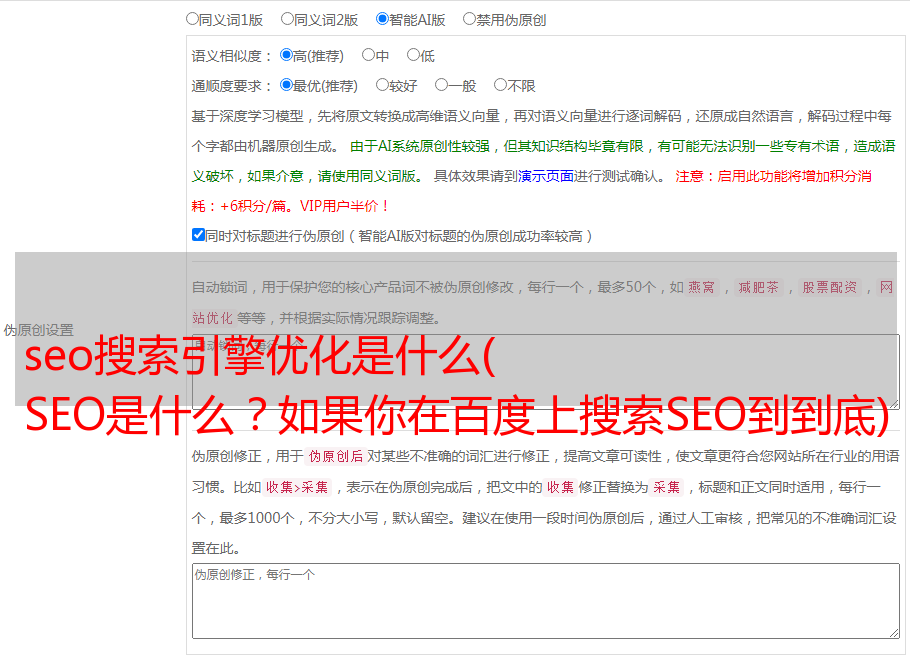
Task: Open the 演示页面 link
Action: click(x=546, y=176)
